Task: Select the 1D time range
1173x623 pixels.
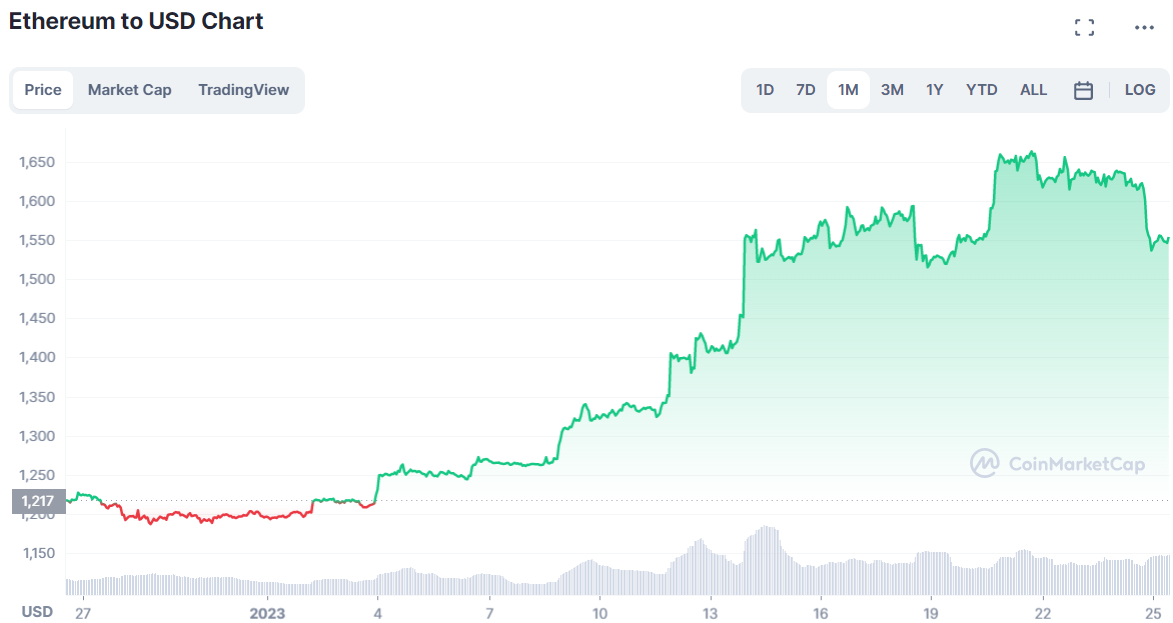Action: pos(765,90)
